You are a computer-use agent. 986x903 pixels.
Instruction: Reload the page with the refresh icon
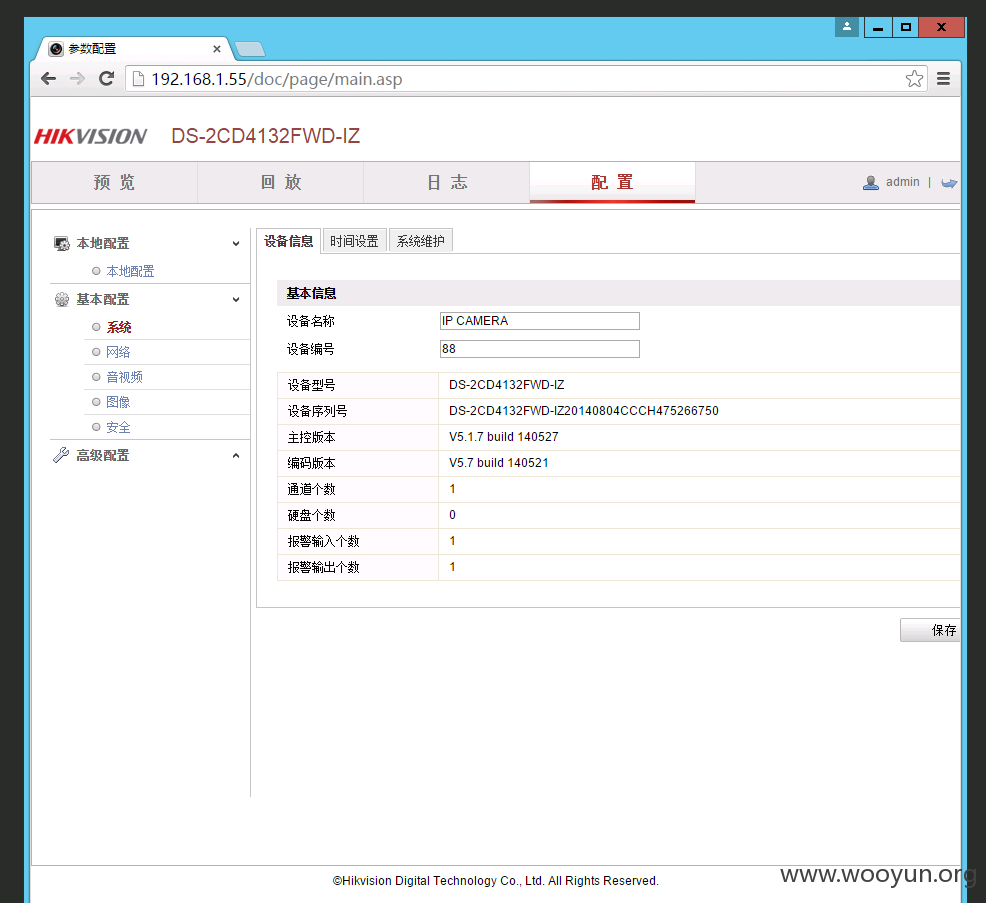106,79
